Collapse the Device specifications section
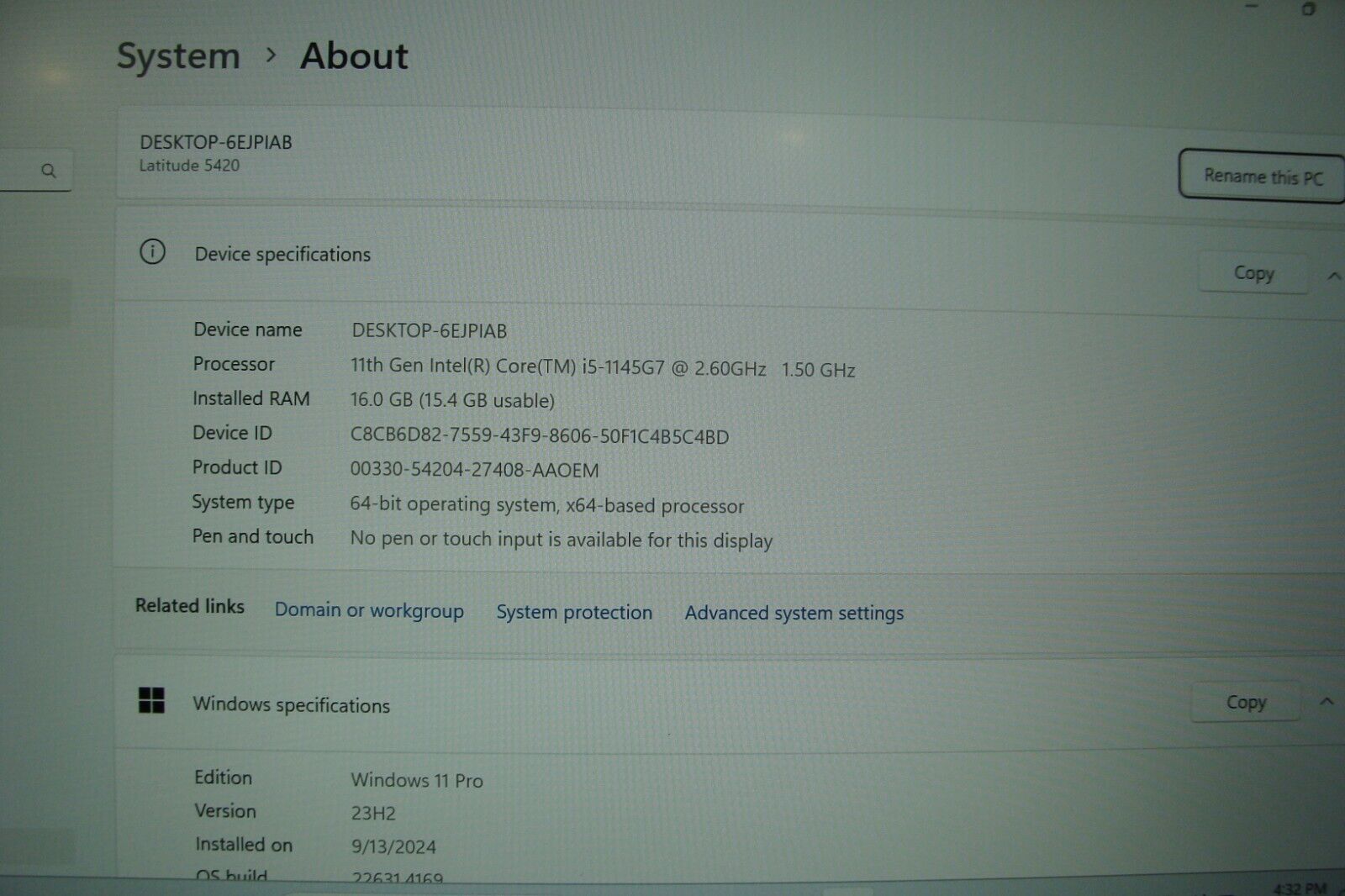 coord(1334,276)
